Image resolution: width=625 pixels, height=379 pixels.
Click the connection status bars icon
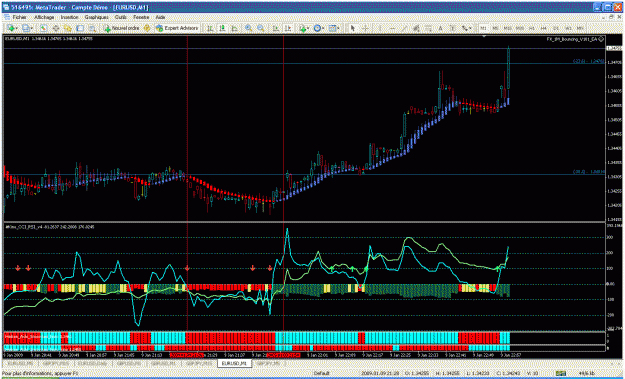[x=561, y=373]
